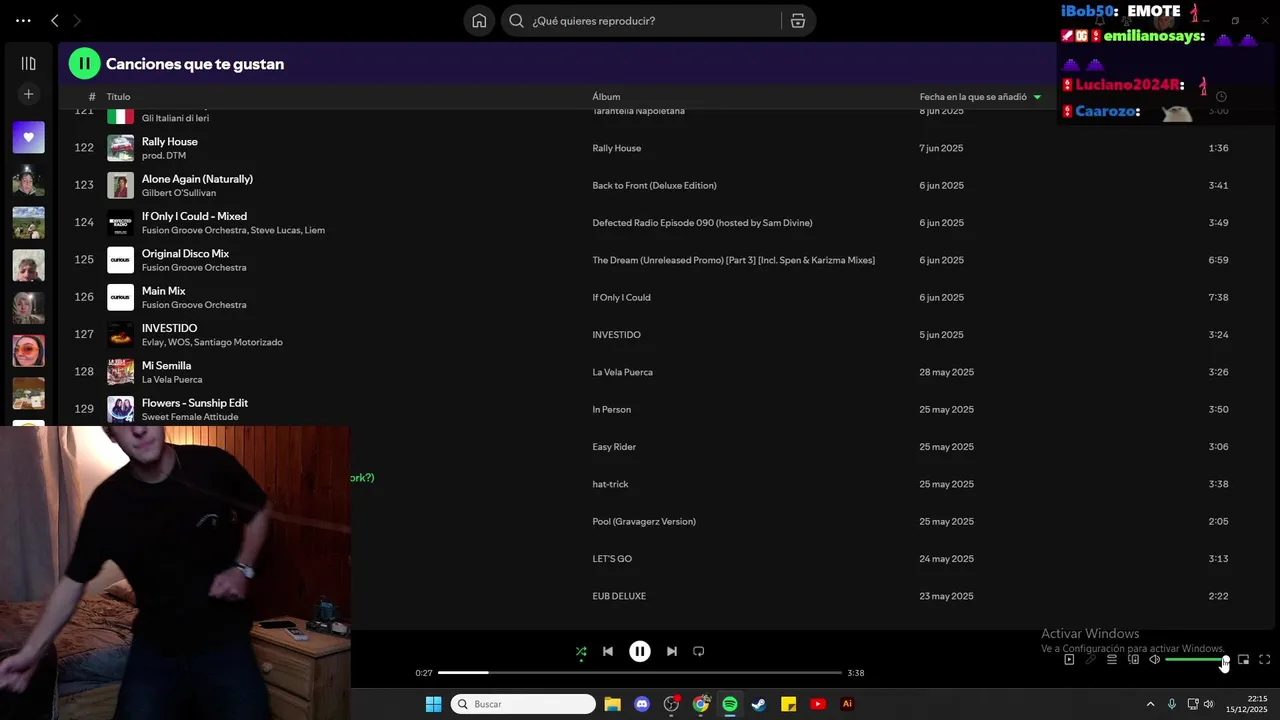Open the "LET'S GO" album link
Screen dimensions: 1280x720
coord(612,559)
